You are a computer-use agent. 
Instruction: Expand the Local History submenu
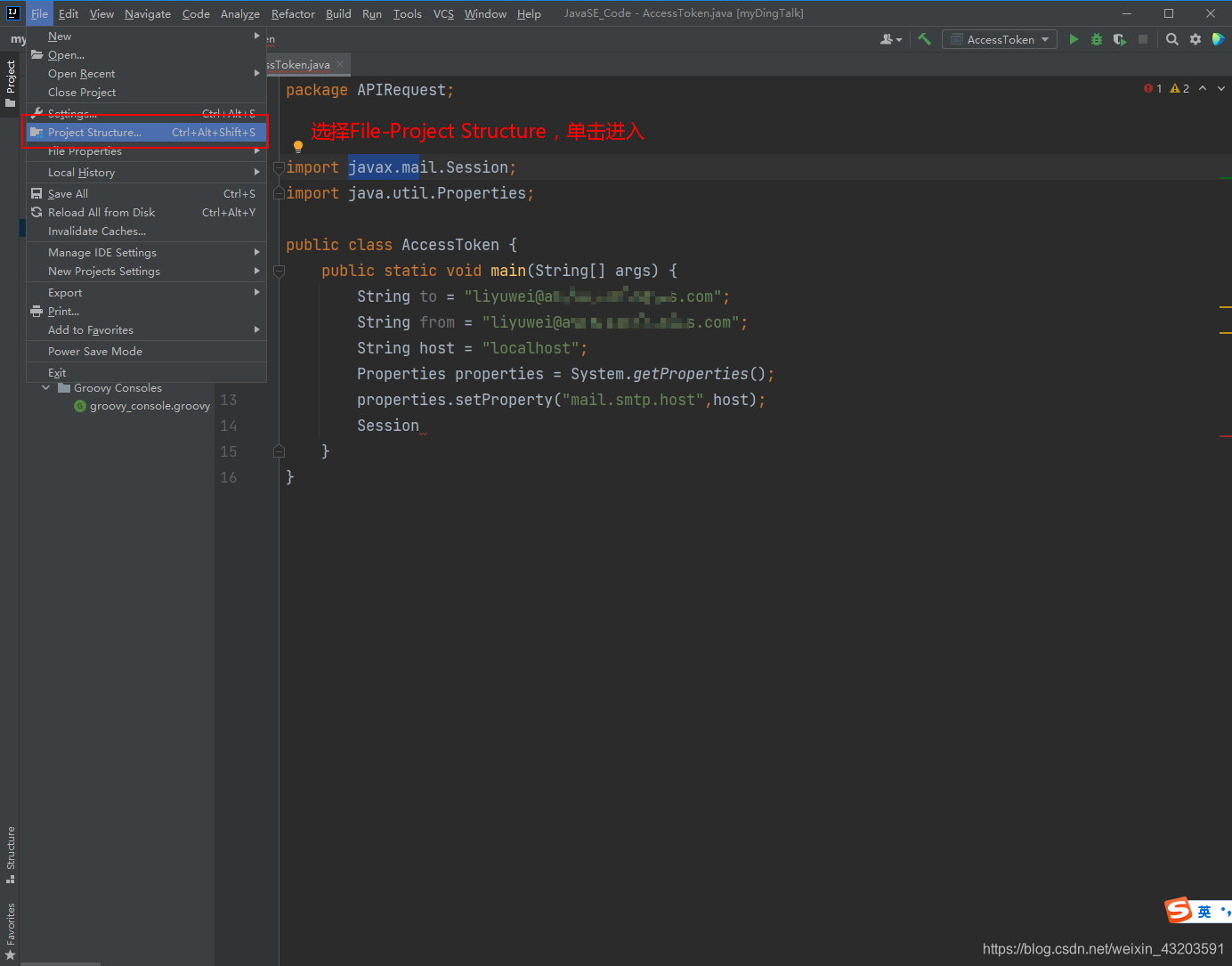click(x=147, y=173)
